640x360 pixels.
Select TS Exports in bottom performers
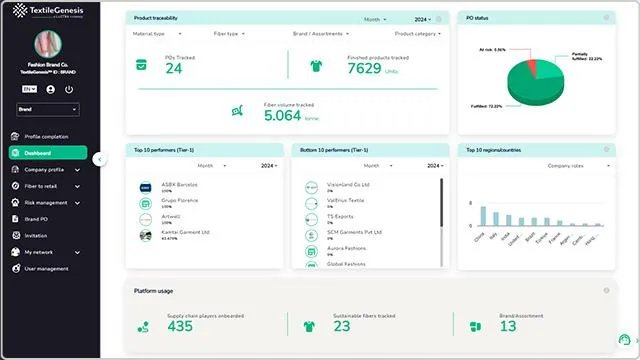click(x=340, y=216)
